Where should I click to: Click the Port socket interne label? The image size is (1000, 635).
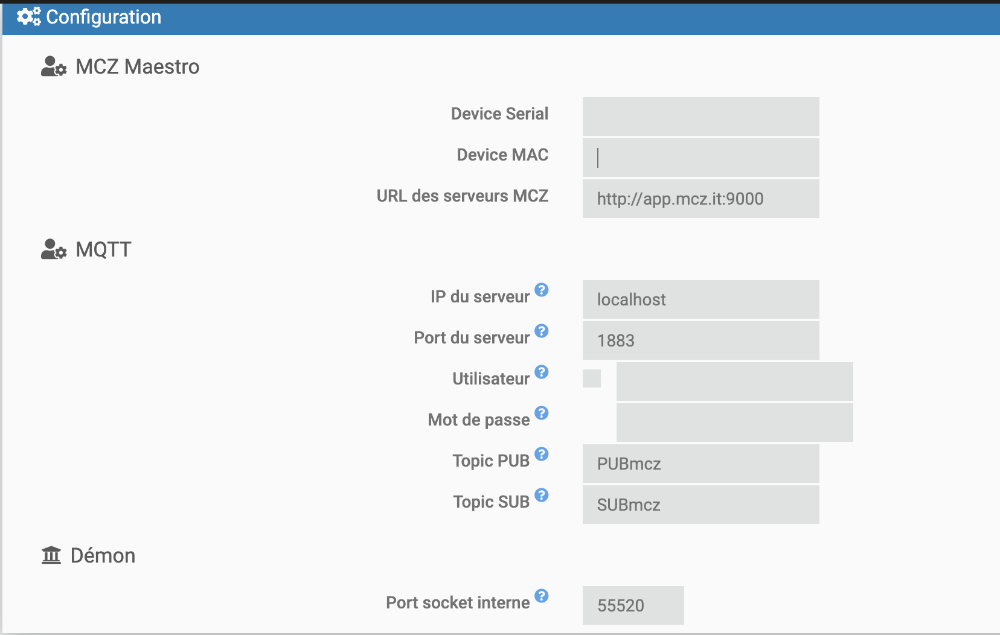[x=458, y=602]
